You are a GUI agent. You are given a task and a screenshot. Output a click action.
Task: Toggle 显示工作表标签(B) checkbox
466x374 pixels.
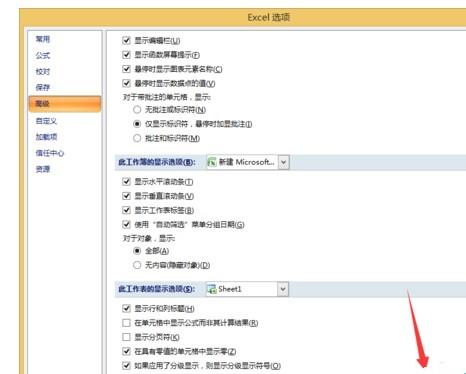(126, 210)
